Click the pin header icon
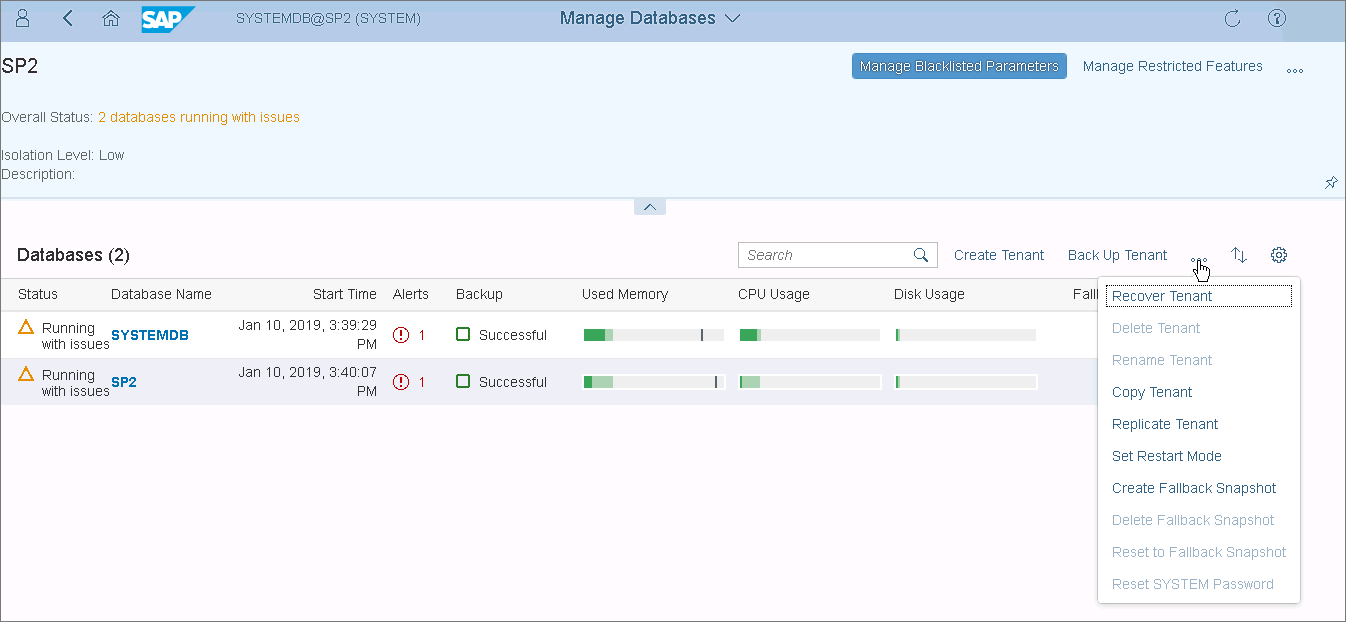 click(1331, 183)
